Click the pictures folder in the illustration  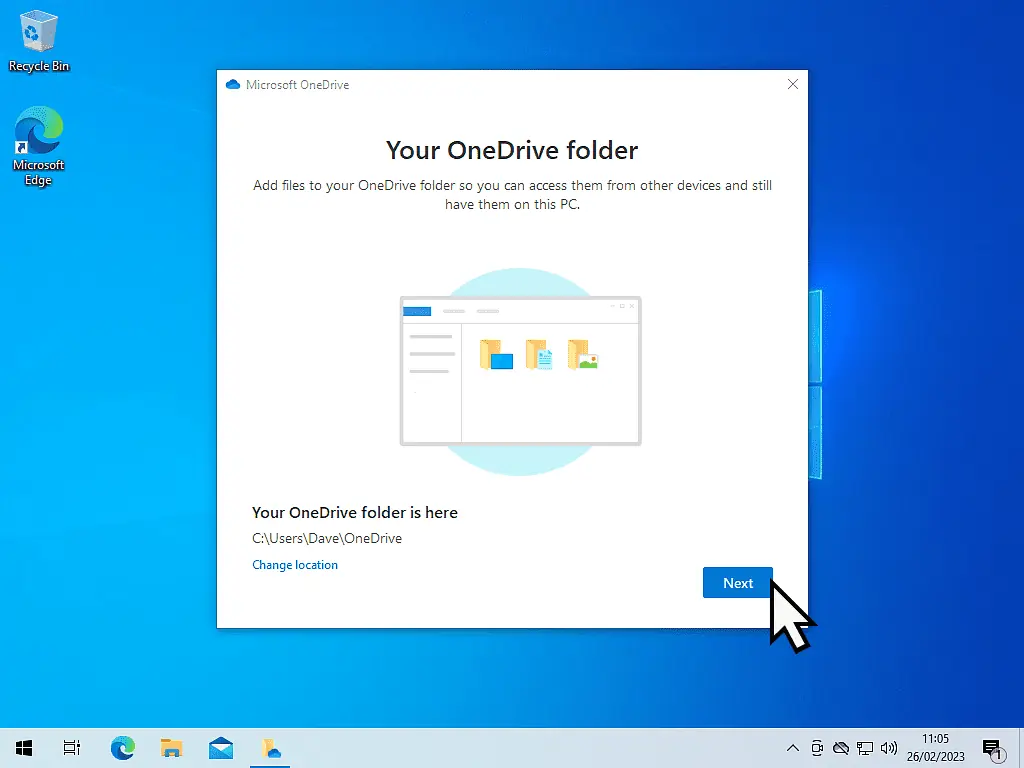(583, 354)
